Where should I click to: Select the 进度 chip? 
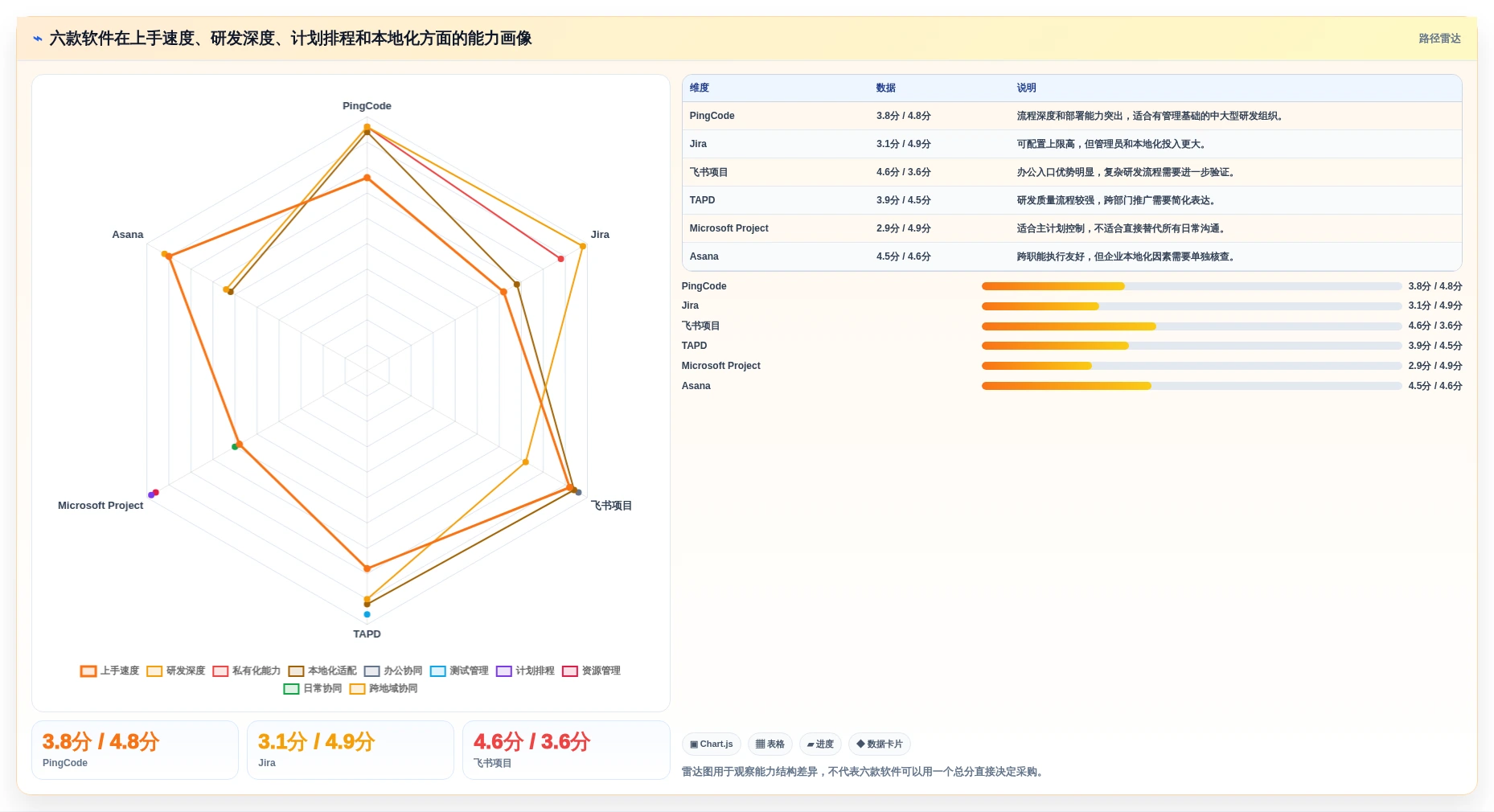[x=820, y=744]
